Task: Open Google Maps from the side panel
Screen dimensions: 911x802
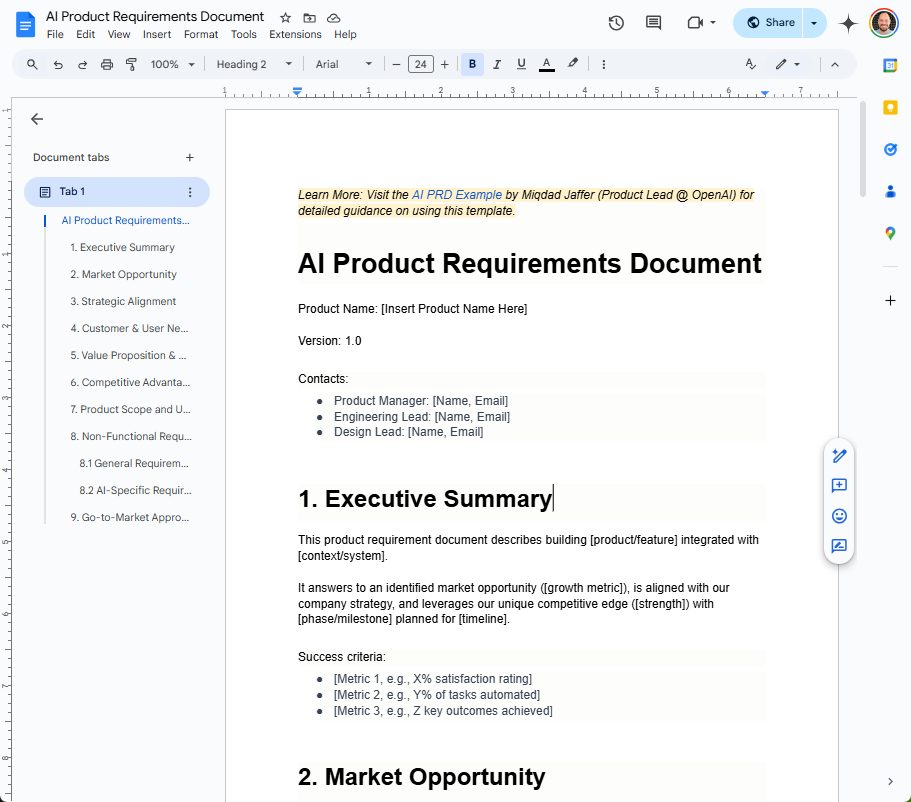Action: click(x=888, y=233)
